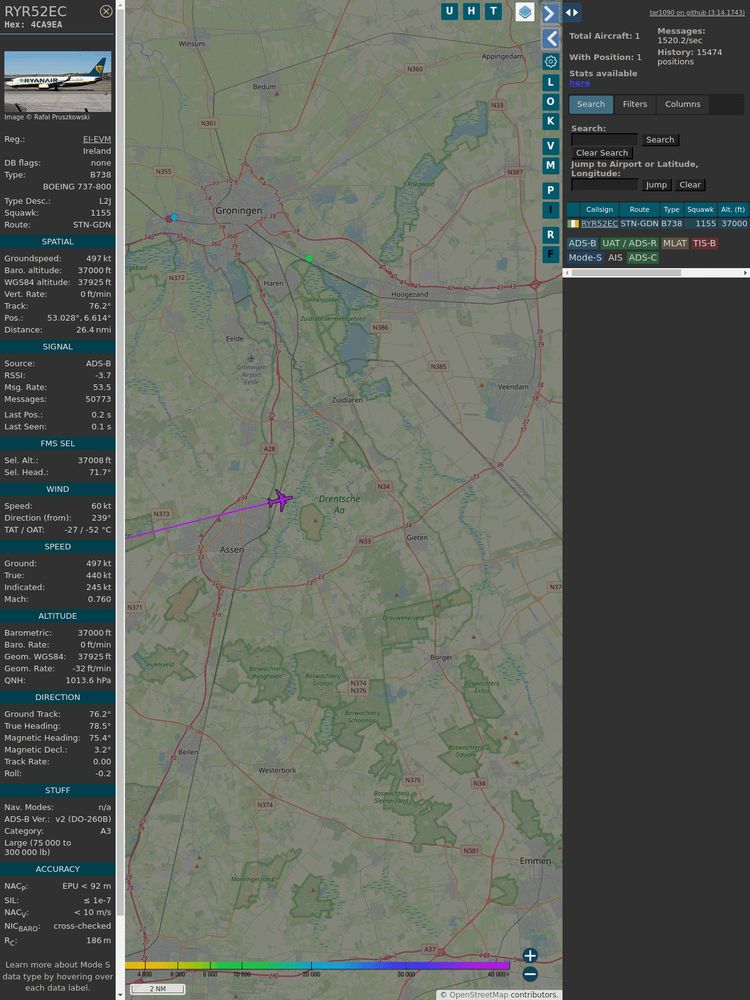Zoom out with the minus button

(530, 974)
